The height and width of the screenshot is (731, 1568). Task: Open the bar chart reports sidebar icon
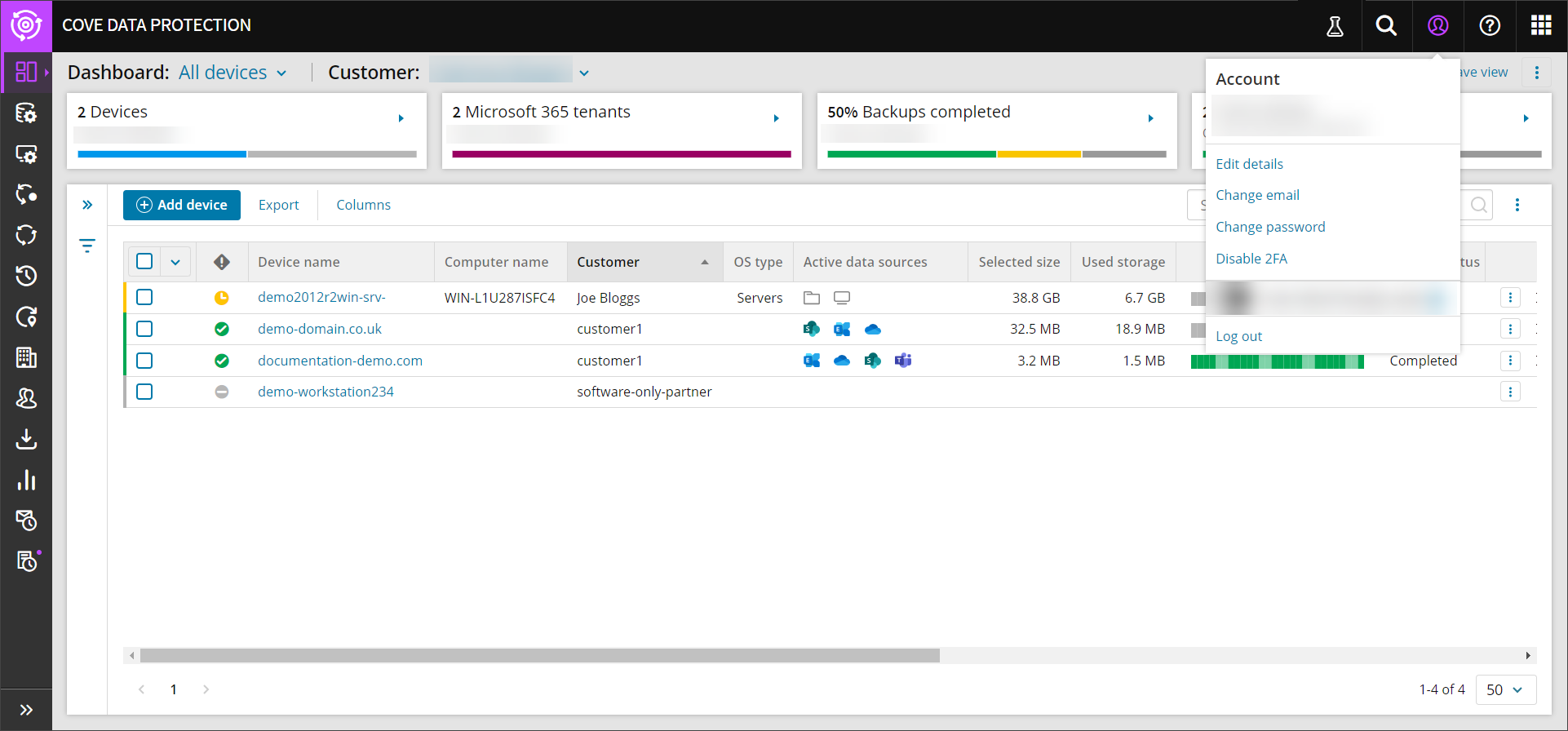[x=26, y=480]
